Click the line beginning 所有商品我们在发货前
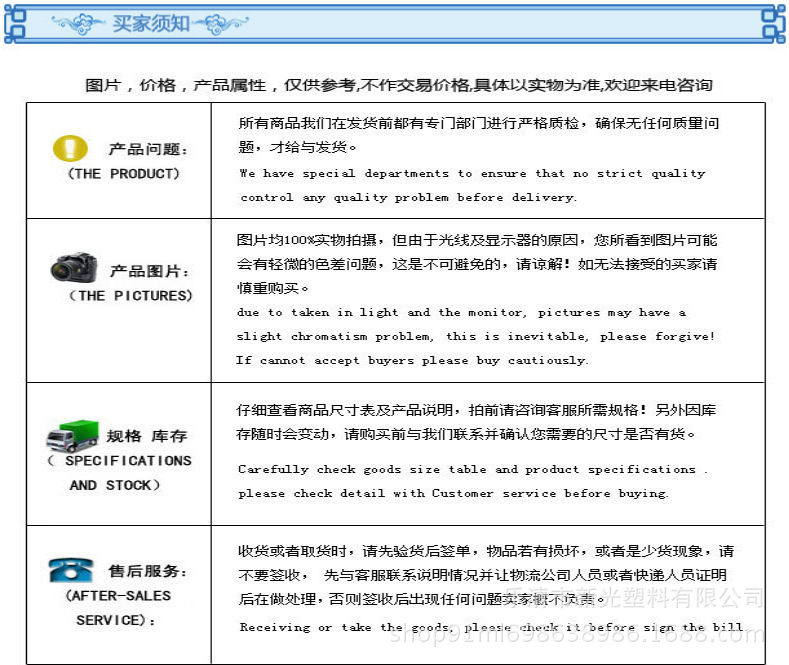The height and width of the screenshot is (665, 789). coord(479,123)
